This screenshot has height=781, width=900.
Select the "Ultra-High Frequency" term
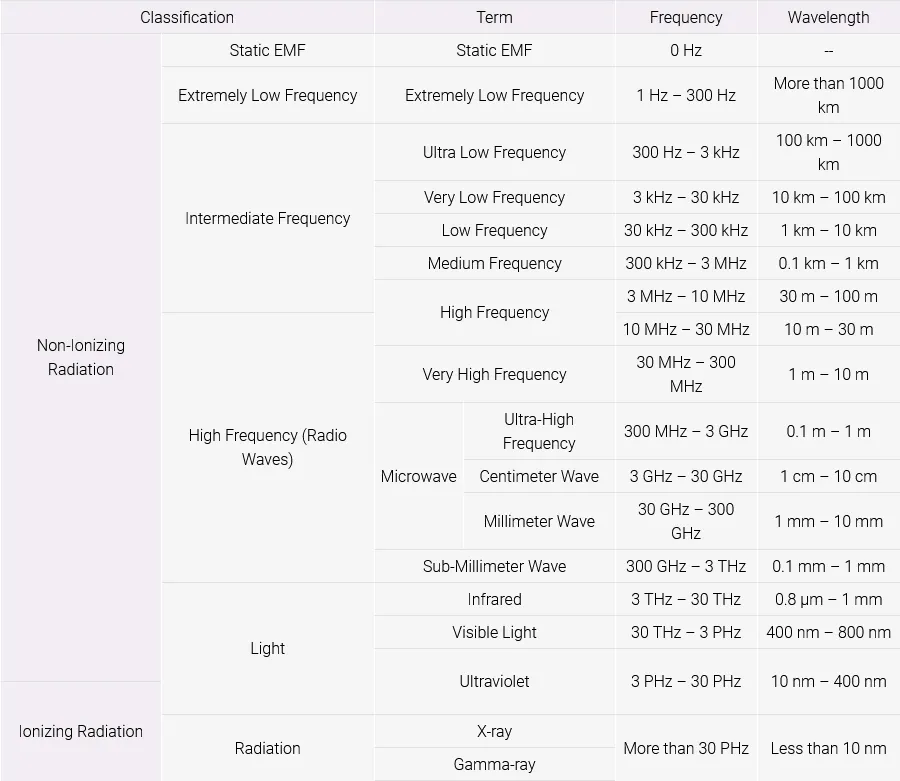539,432
